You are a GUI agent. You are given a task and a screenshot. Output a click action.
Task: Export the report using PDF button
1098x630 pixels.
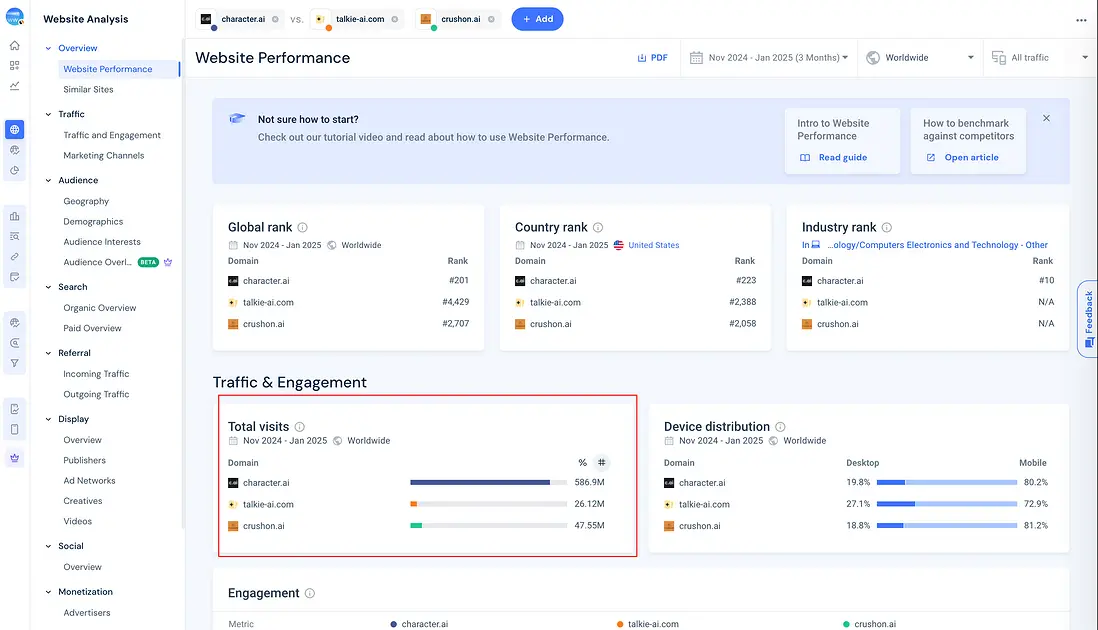point(652,58)
